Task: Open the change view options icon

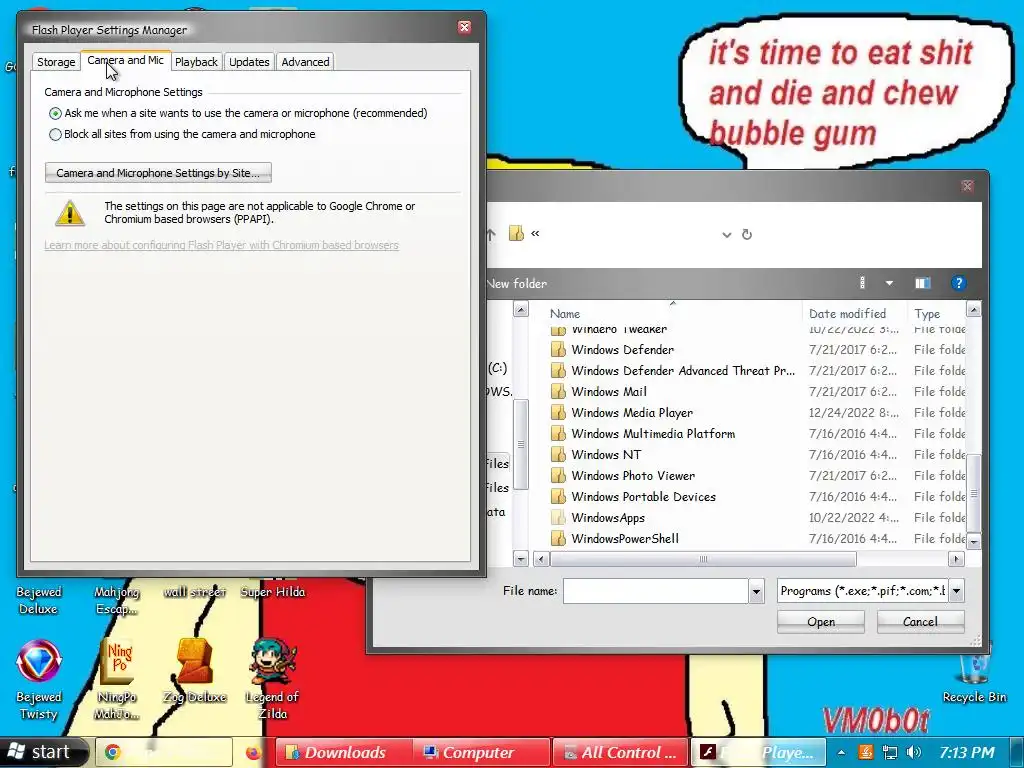Action: [863, 283]
